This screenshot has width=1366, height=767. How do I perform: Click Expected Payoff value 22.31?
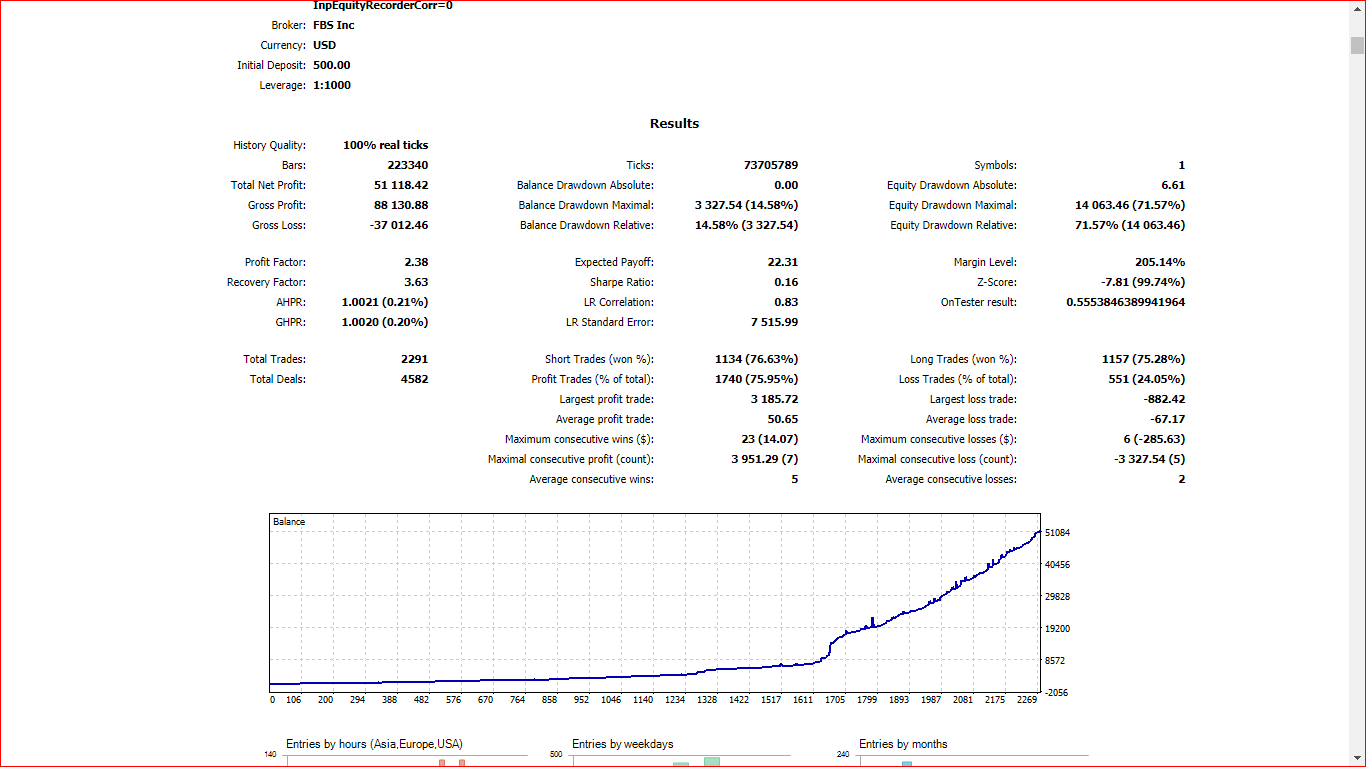[x=783, y=262]
